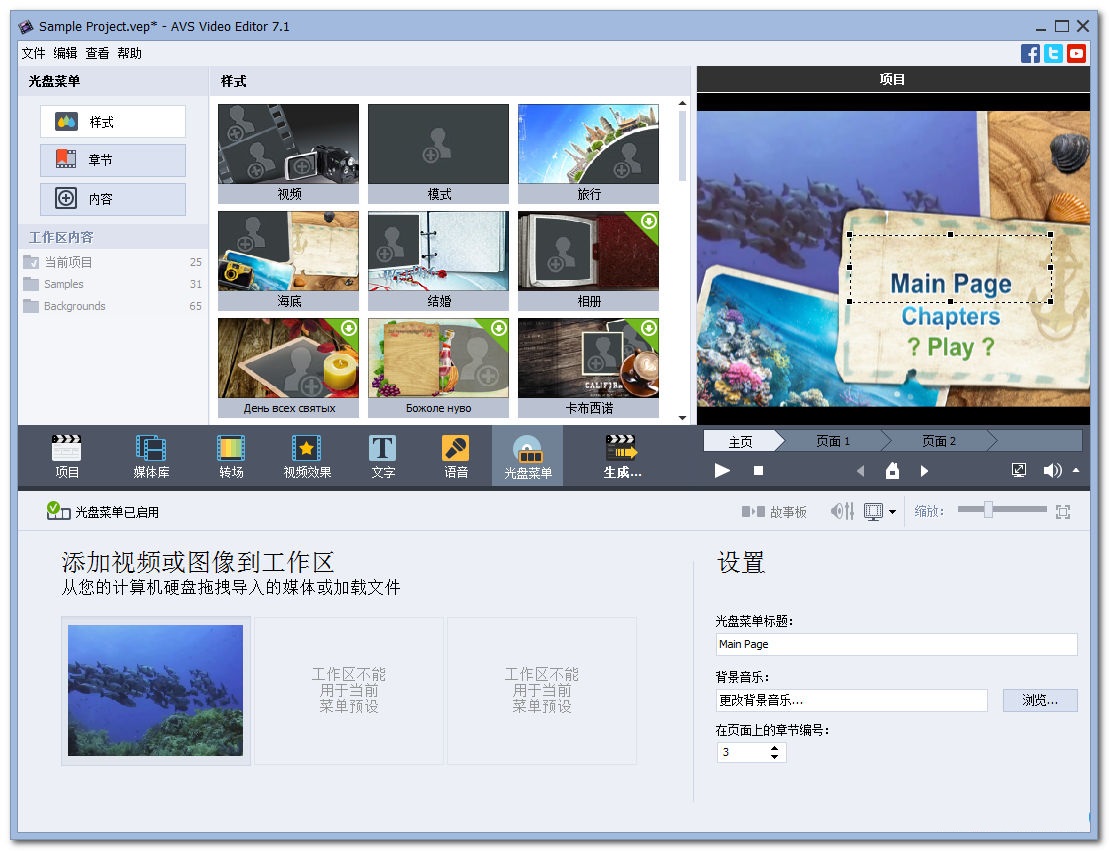Screen dimensions: 1109x851
Task: Expand the volume level arrow
Action: (1076, 470)
